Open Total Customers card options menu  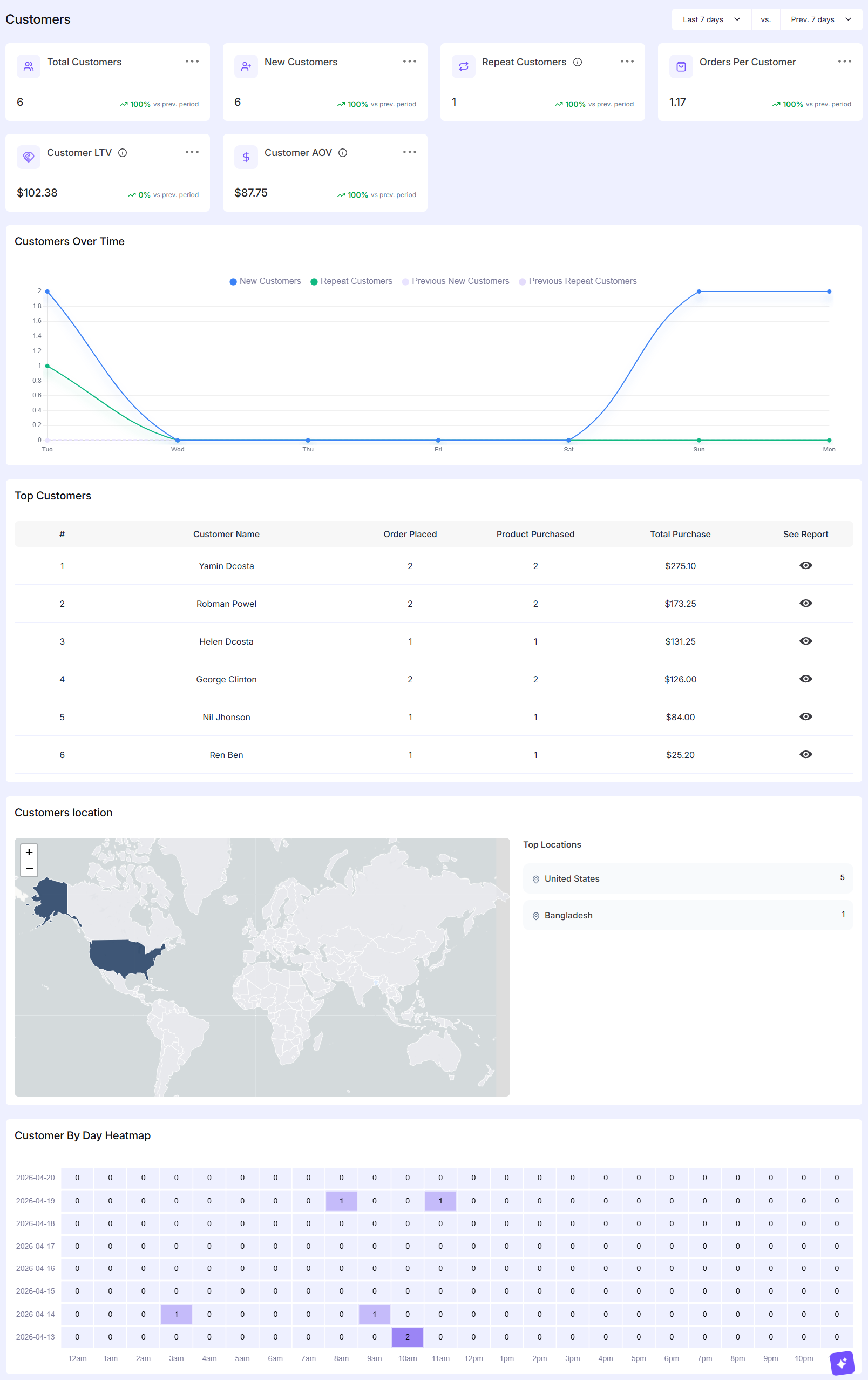pos(192,62)
